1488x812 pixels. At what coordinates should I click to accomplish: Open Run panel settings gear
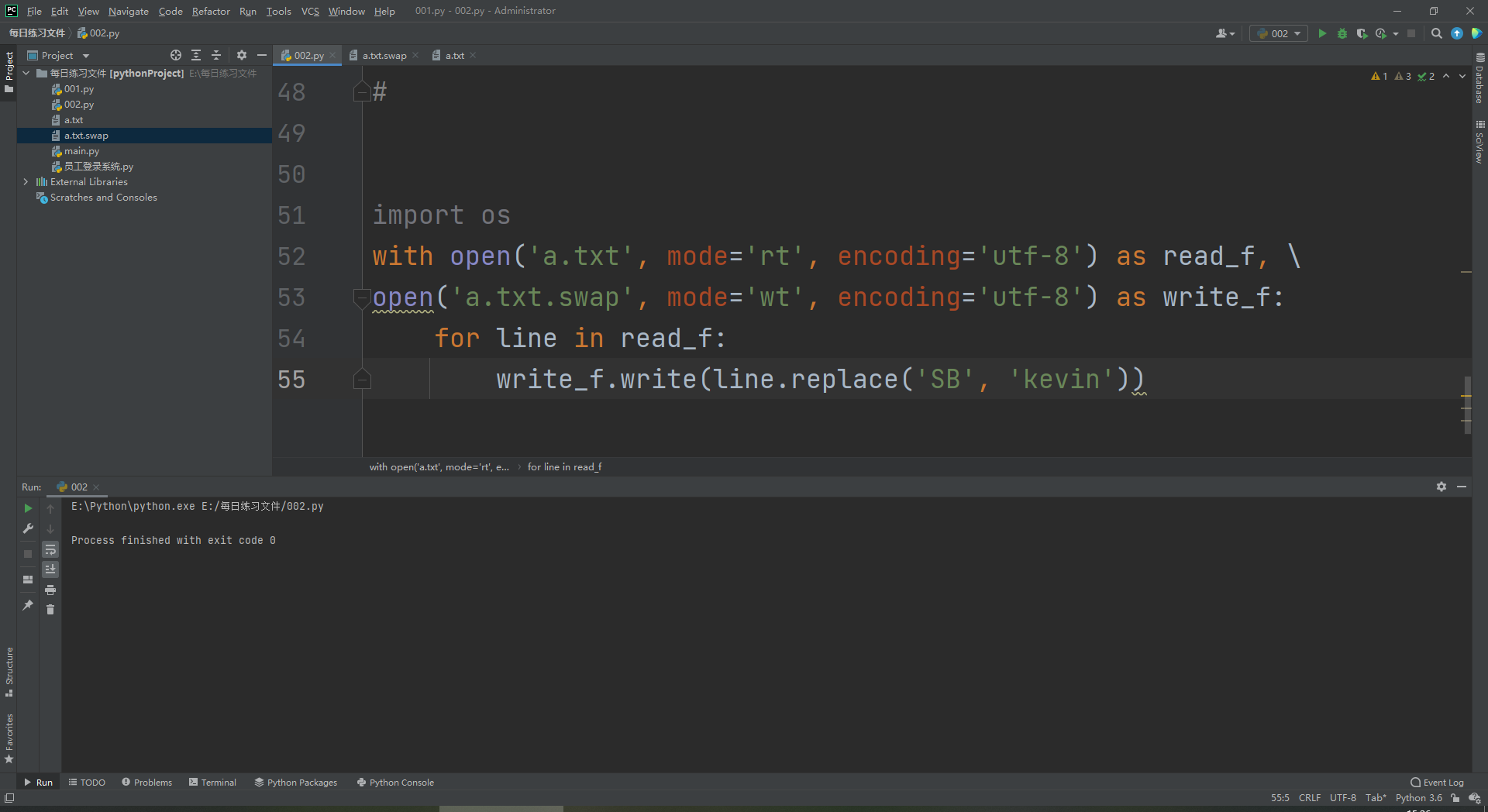click(1441, 487)
